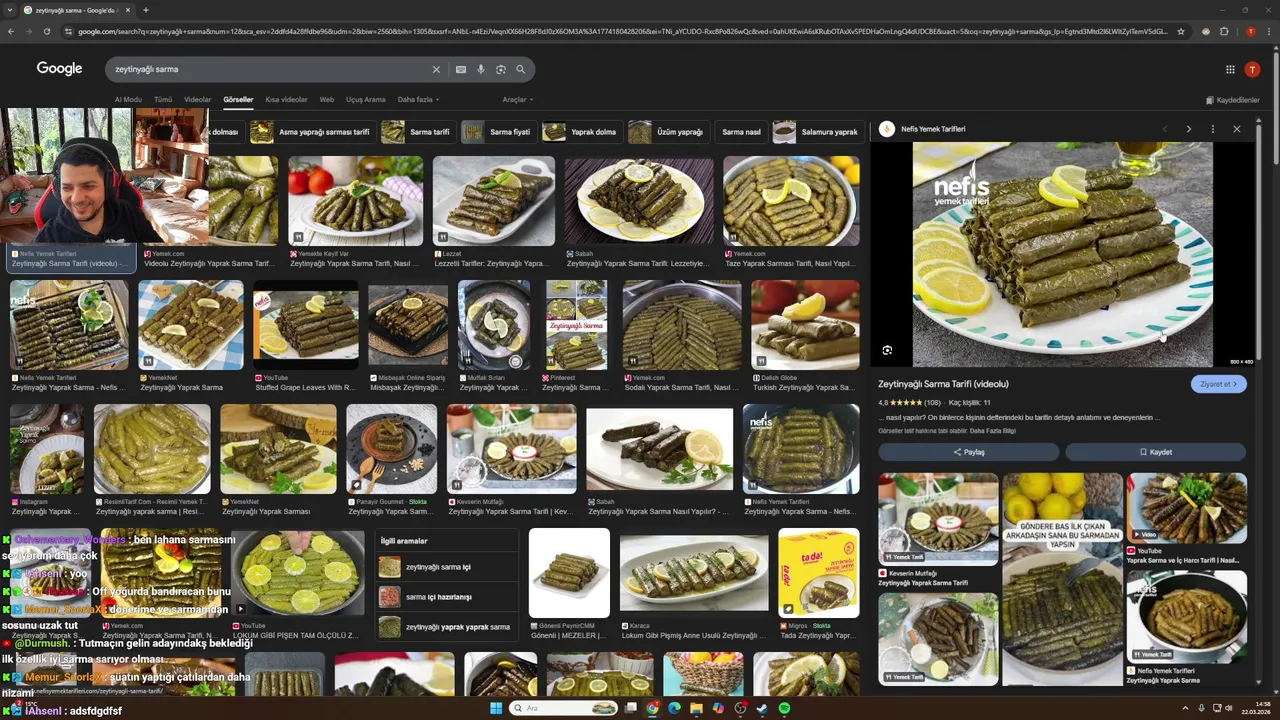Open Steam from the taskbar
1280x720 pixels.
coord(762,708)
